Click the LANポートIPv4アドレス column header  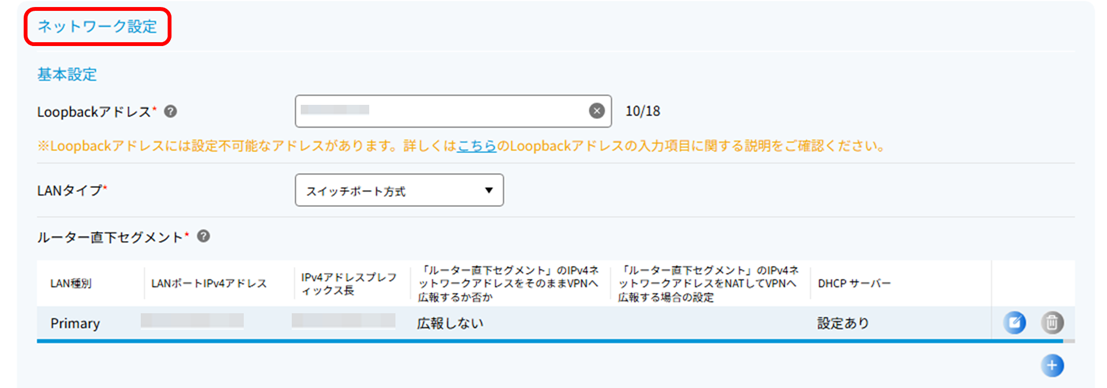pos(209,284)
